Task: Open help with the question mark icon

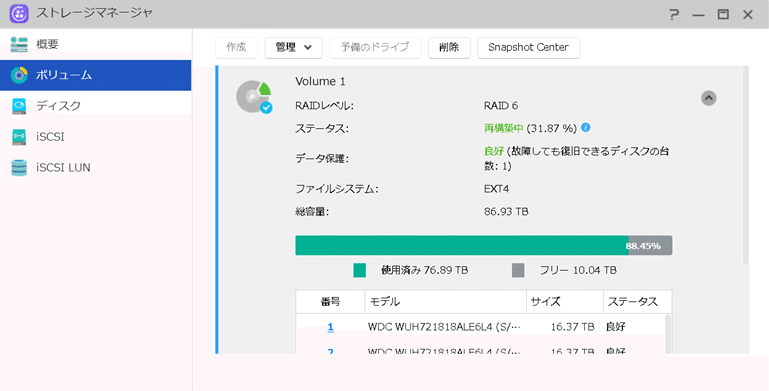Action: [674, 14]
